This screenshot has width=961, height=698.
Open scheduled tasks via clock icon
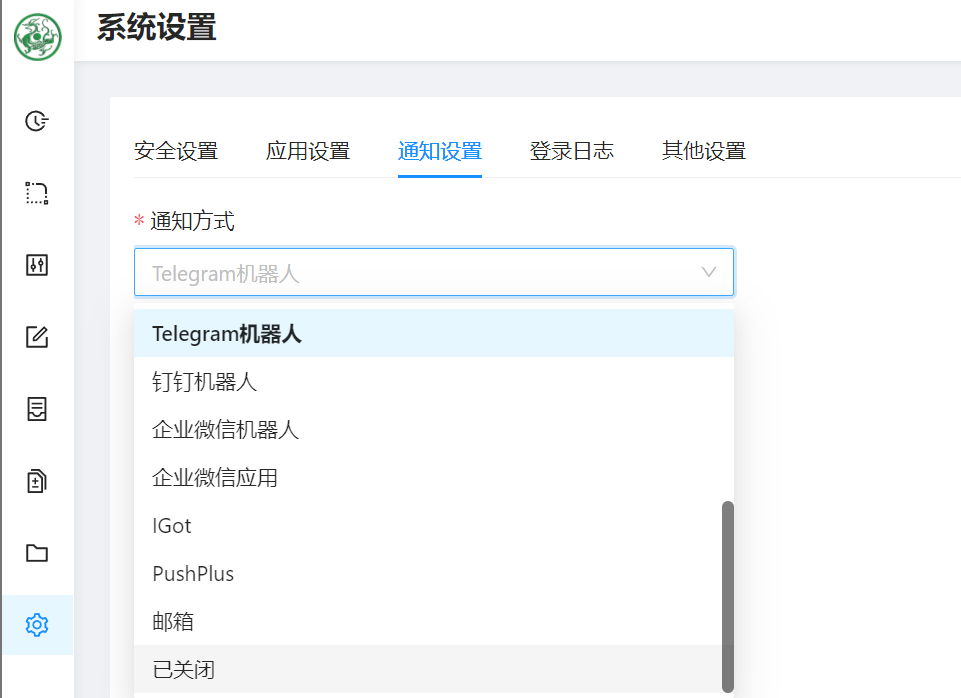(x=37, y=121)
